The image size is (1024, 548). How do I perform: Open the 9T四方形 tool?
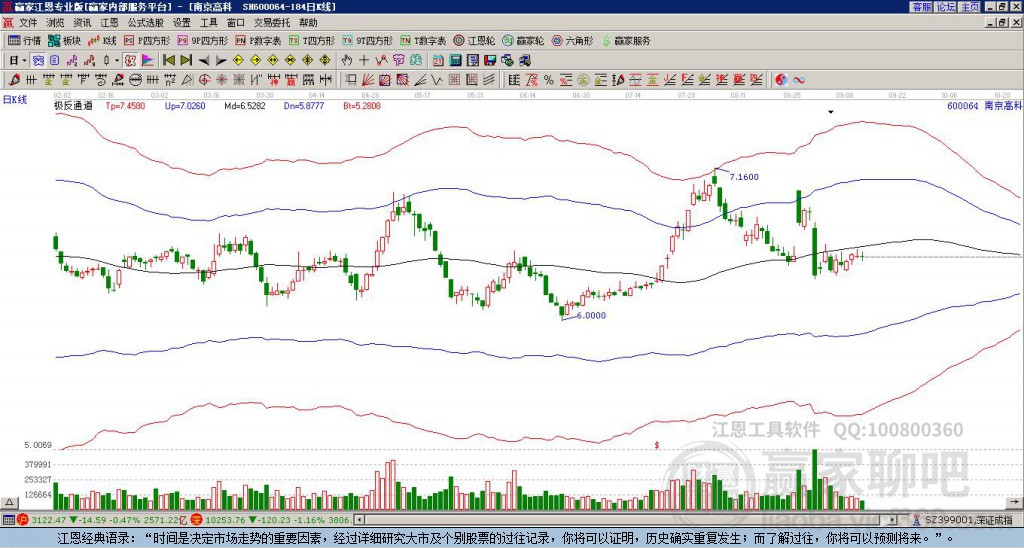click(x=367, y=40)
